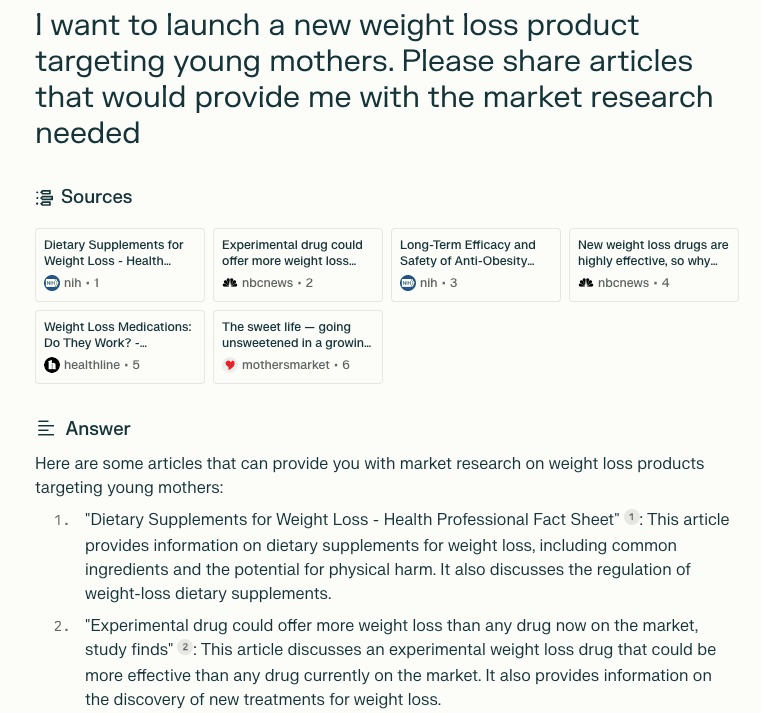
Task: Click the Sources heading
Action: pos(96,197)
